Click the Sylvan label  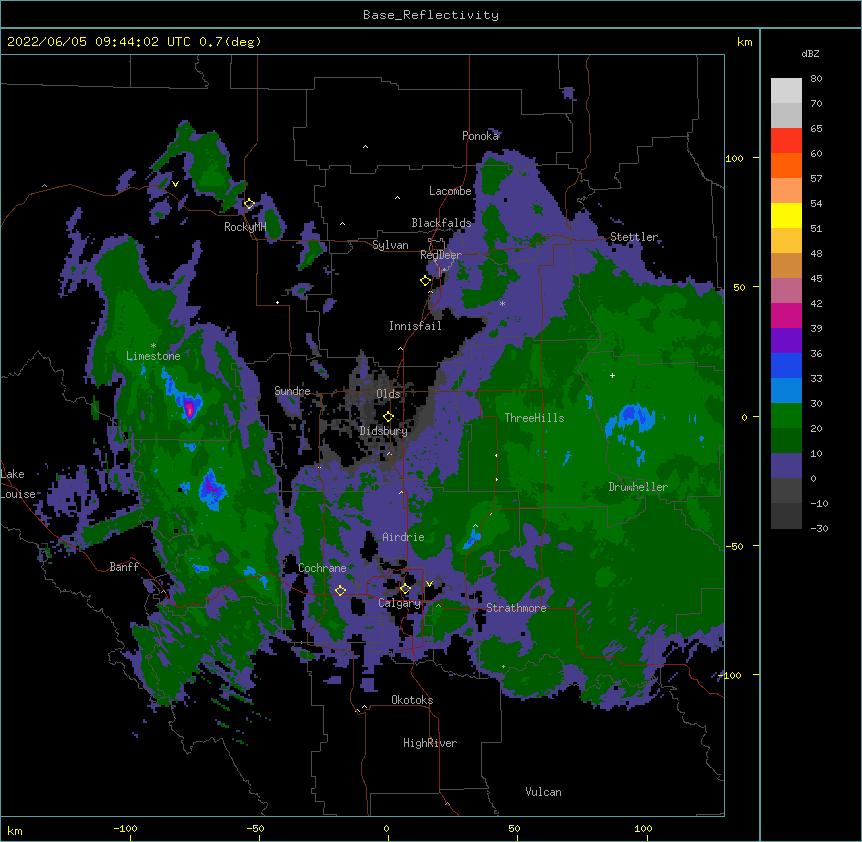pyautogui.click(x=390, y=245)
